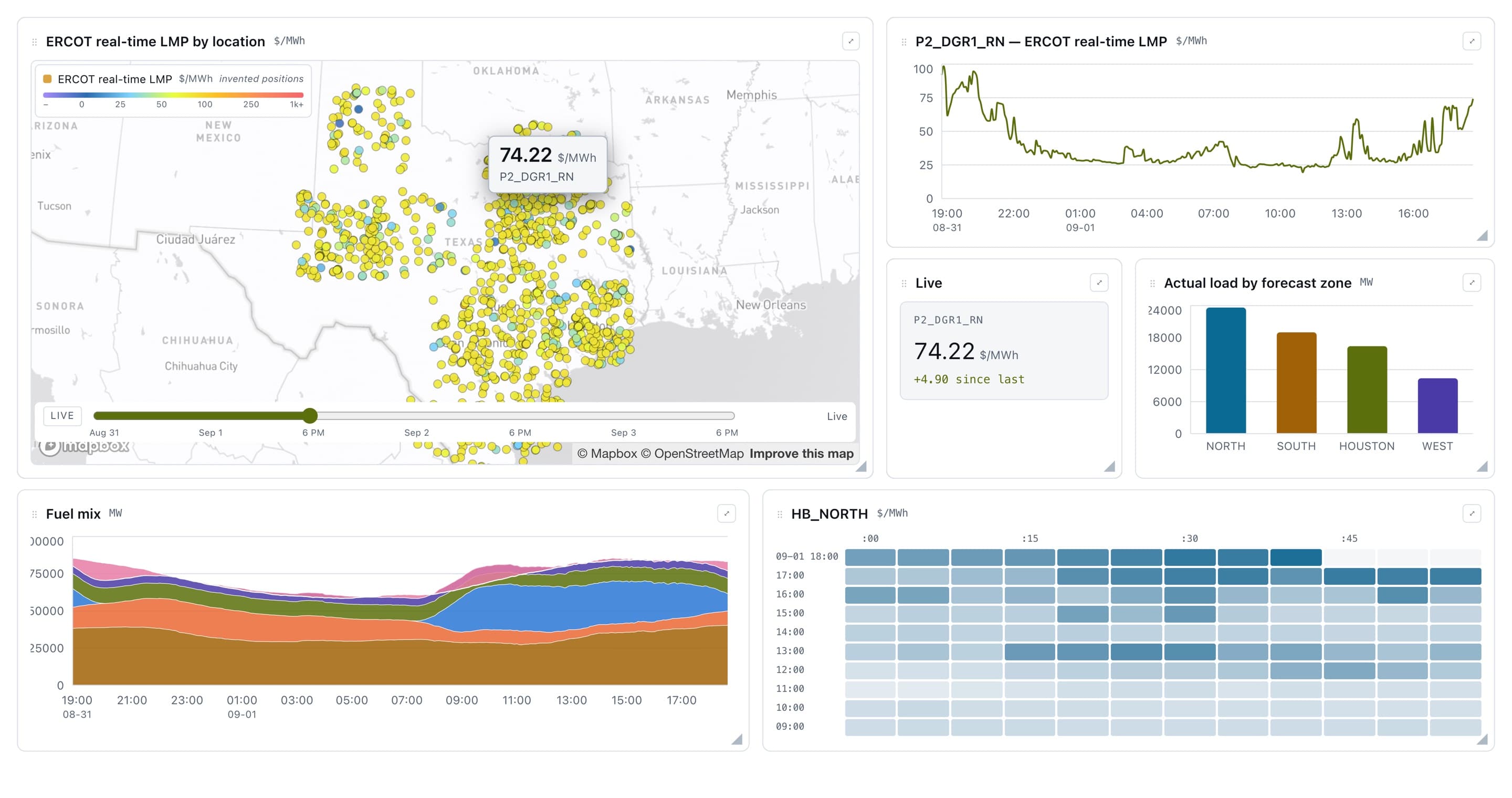
Task: Expand the HB_NORTH heatmap panel
Action: click(x=1472, y=514)
